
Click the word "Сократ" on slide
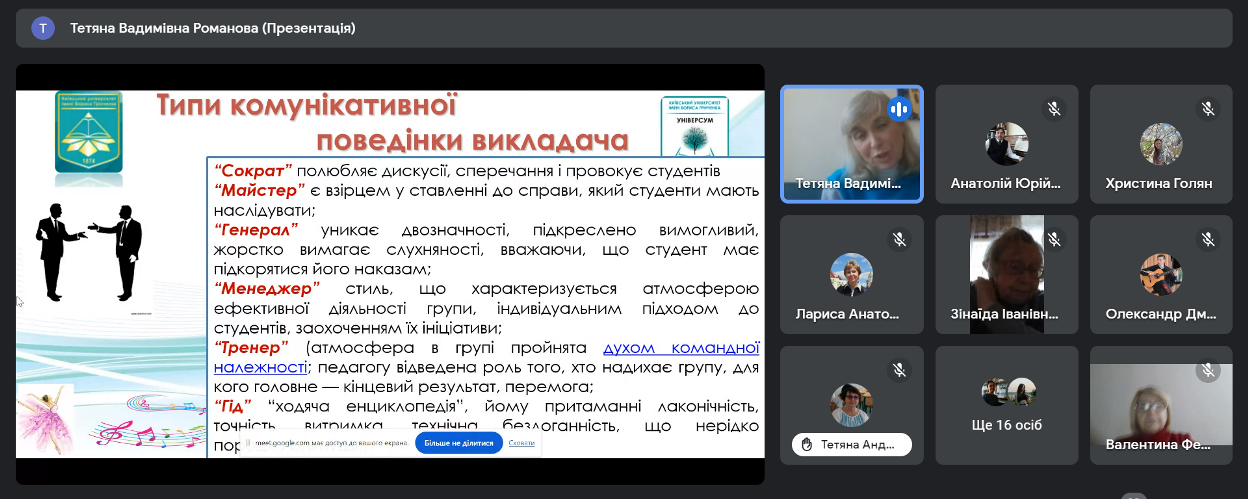(254, 171)
